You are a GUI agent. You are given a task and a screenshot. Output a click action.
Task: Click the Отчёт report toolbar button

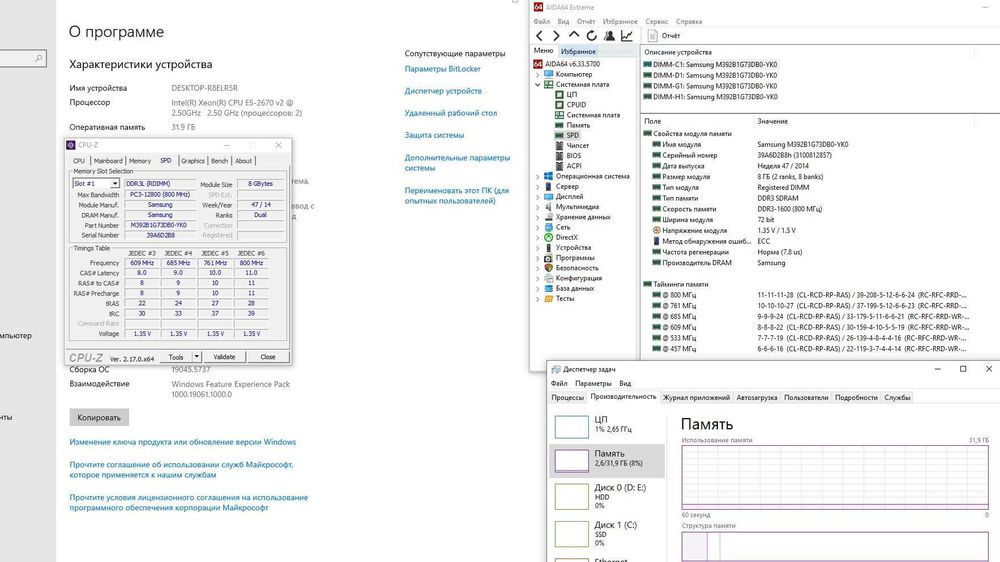click(664, 36)
